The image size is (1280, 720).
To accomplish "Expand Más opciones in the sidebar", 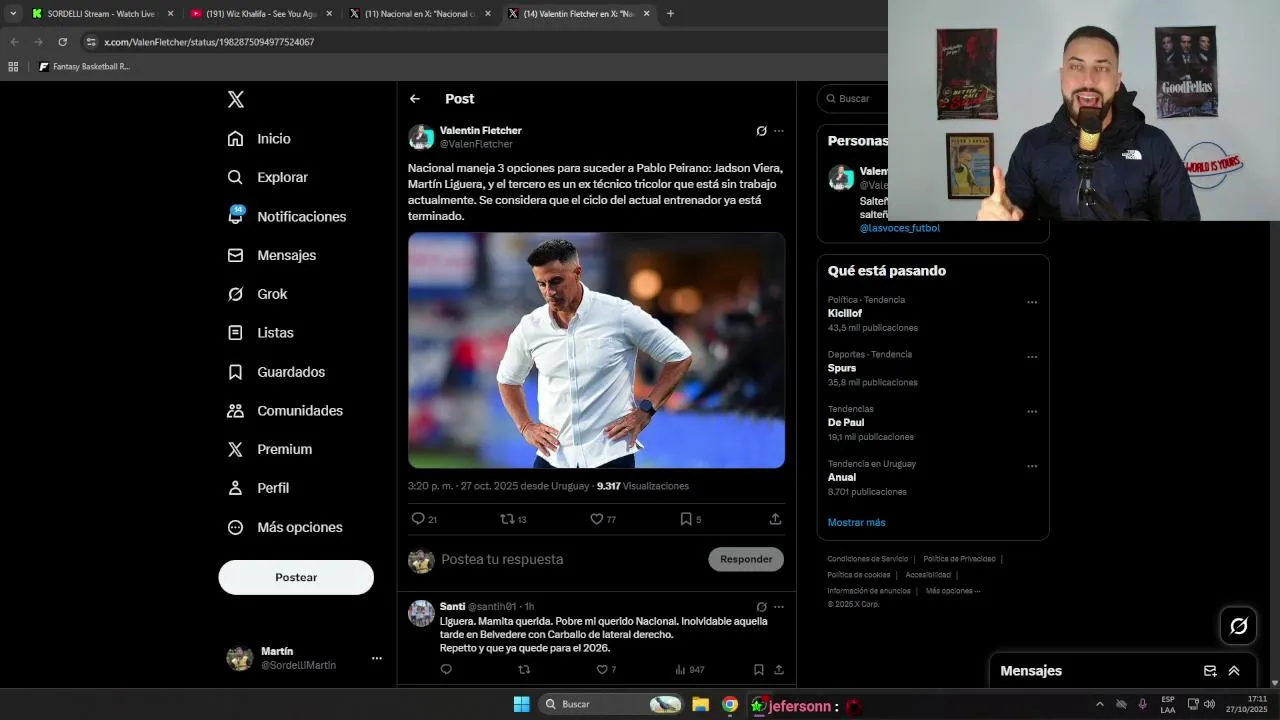I will pos(284,527).
